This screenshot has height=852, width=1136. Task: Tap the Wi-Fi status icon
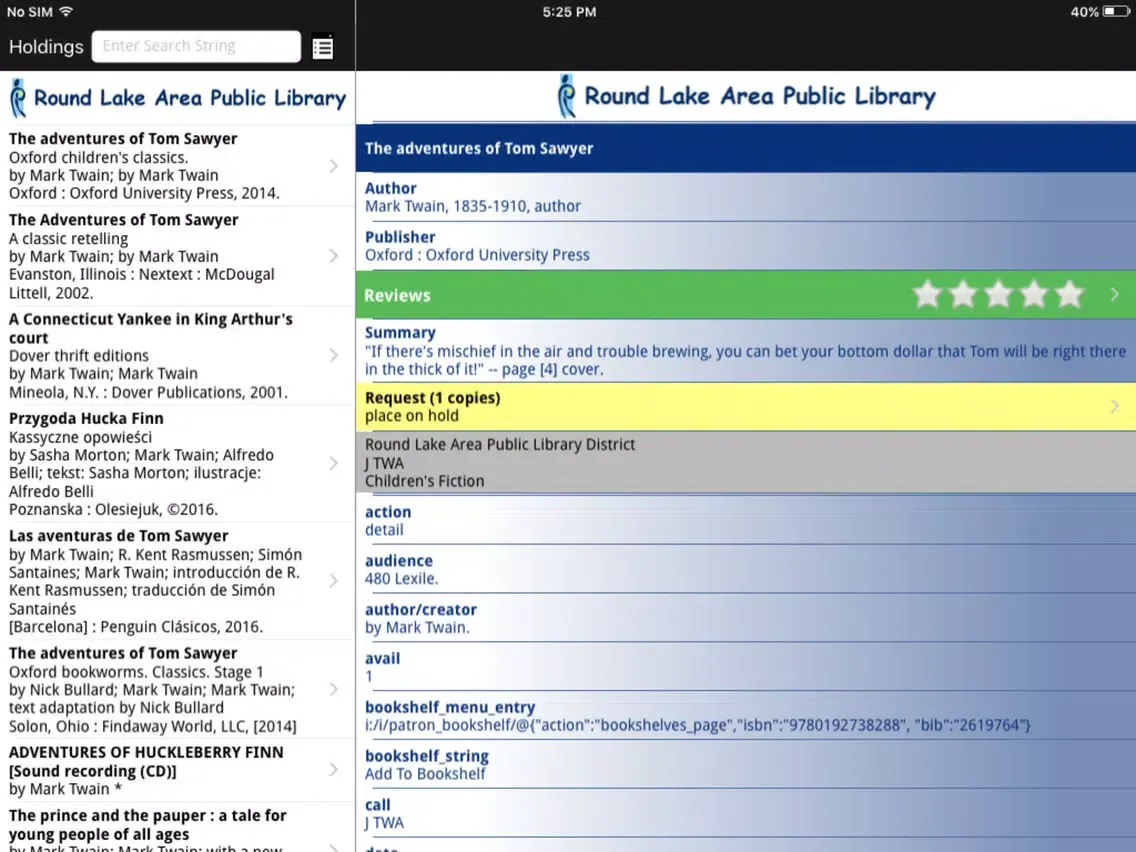click(x=67, y=12)
